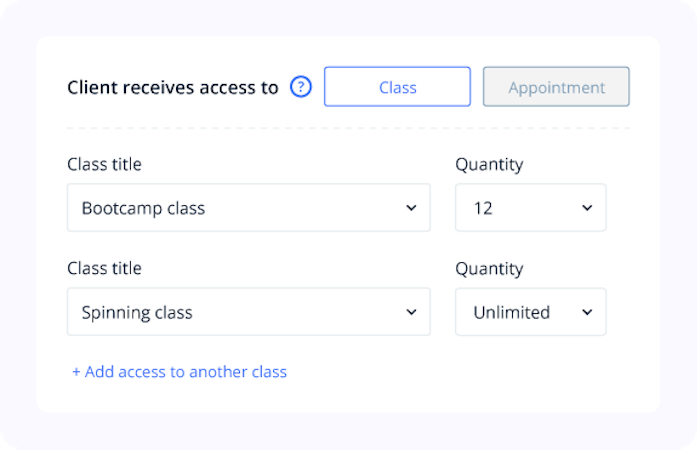Click the plus sign before Add access
The height and width of the screenshot is (450, 697).
click(x=76, y=372)
